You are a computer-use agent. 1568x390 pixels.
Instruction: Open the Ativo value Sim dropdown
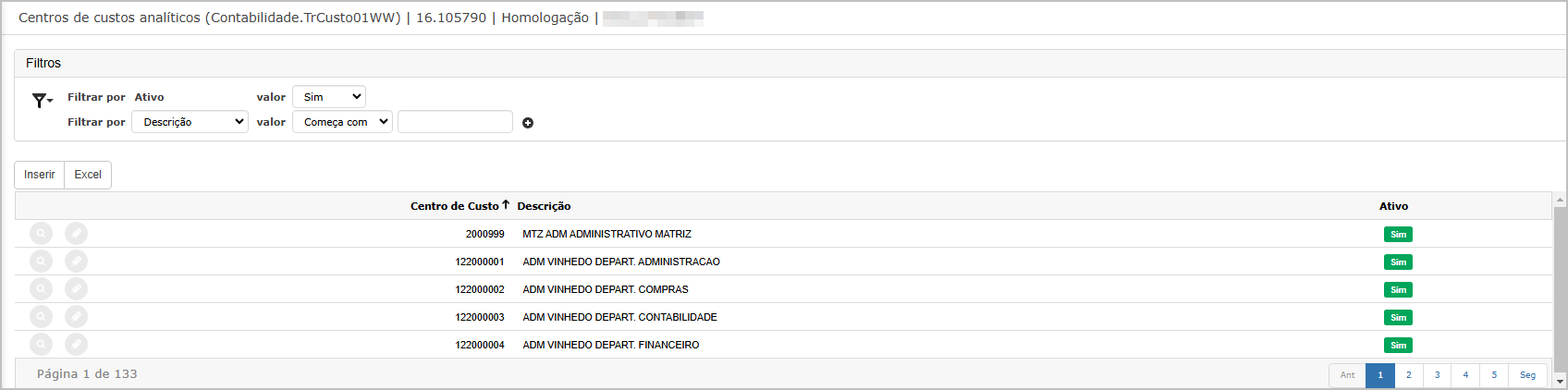pyautogui.click(x=329, y=97)
